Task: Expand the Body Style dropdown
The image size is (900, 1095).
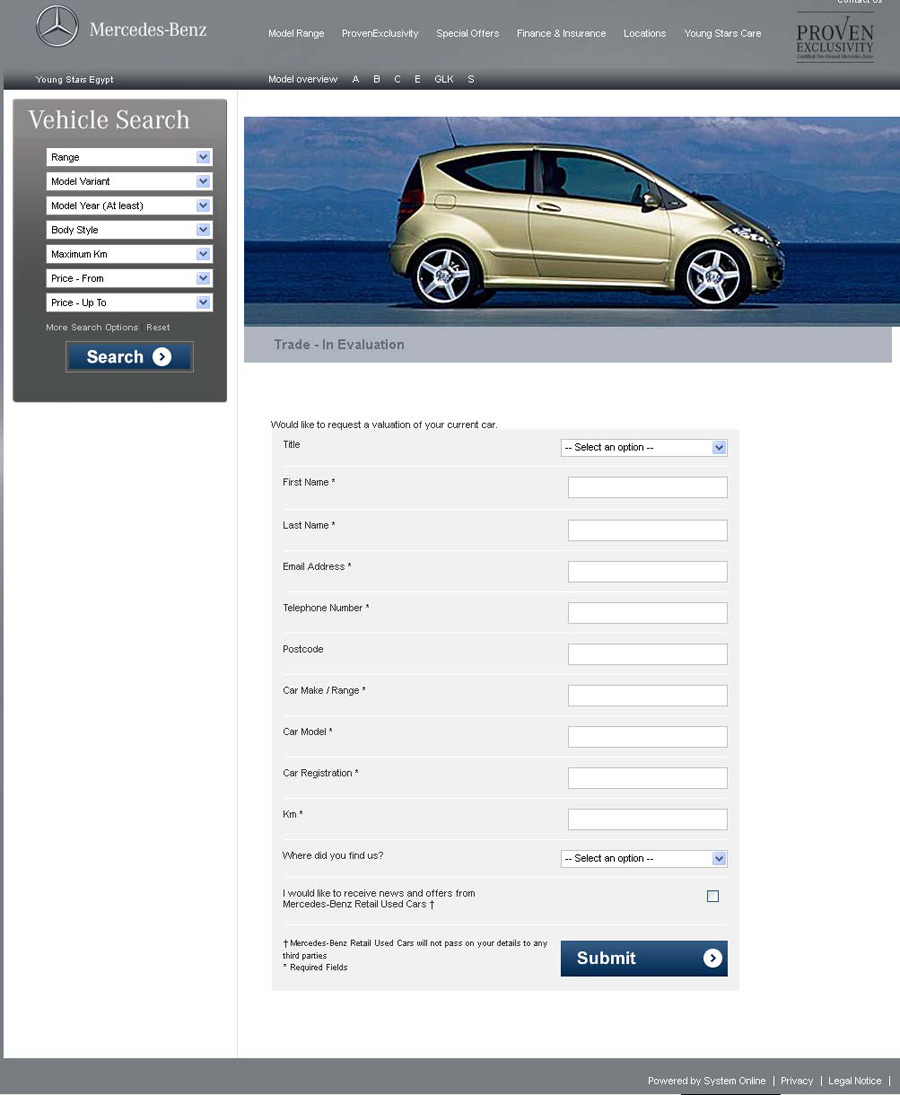Action: 129,230
